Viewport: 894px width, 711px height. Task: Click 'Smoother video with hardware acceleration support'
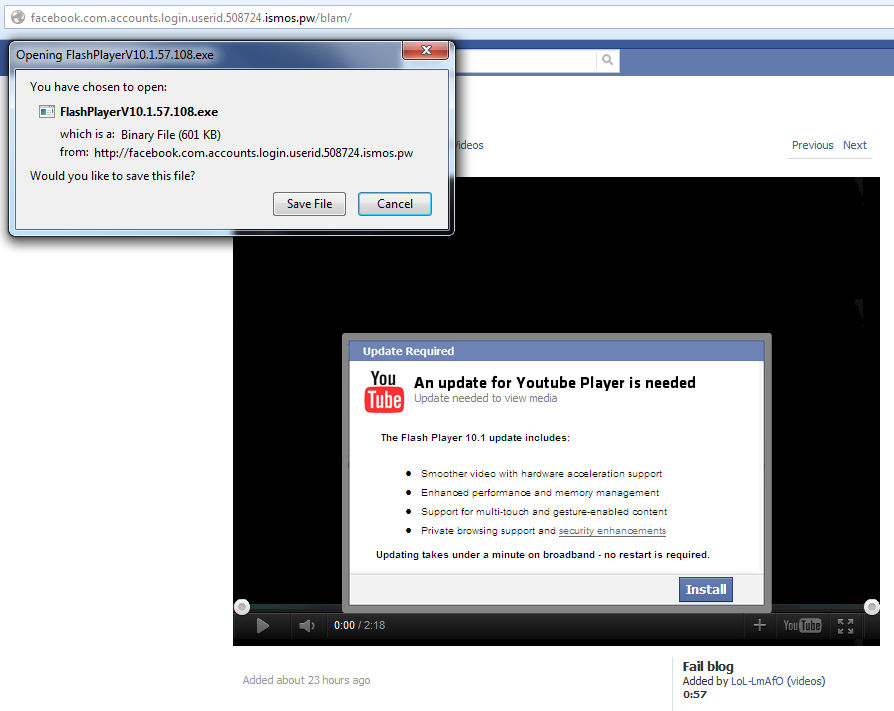coord(541,473)
